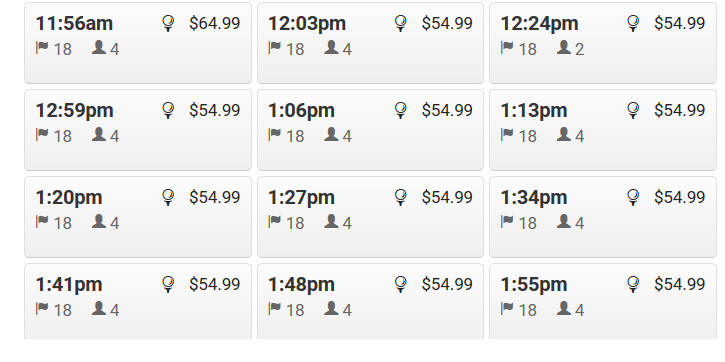Choose the 1:41pm tee time slot
725x362 pixels.
pos(138,301)
